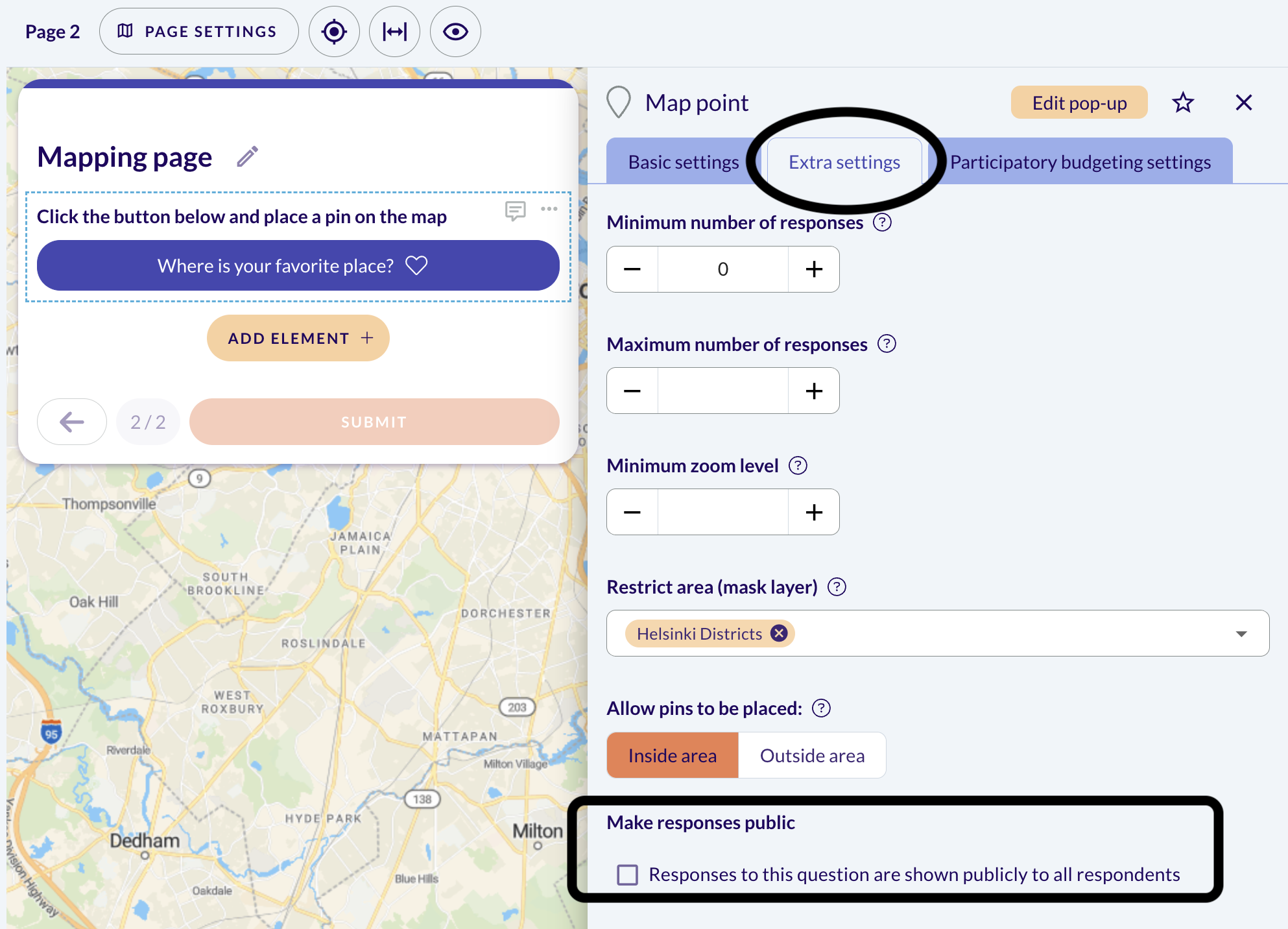Show help for Maximum number of responses
This screenshot has height=929, width=1288.
click(x=887, y=344)
